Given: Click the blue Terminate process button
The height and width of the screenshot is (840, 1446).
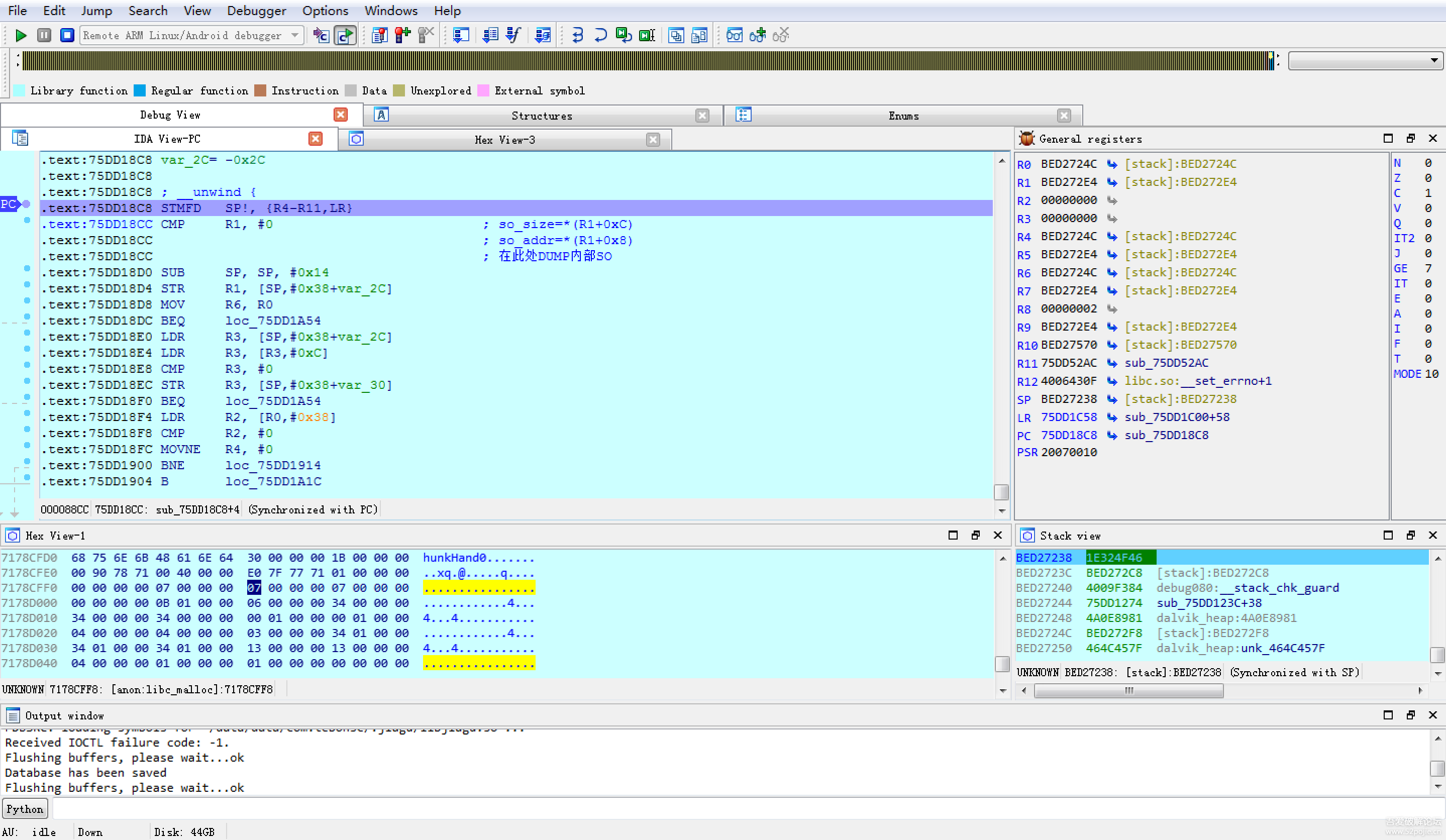Looking at the screenshot, I should [x=67, y=36].
